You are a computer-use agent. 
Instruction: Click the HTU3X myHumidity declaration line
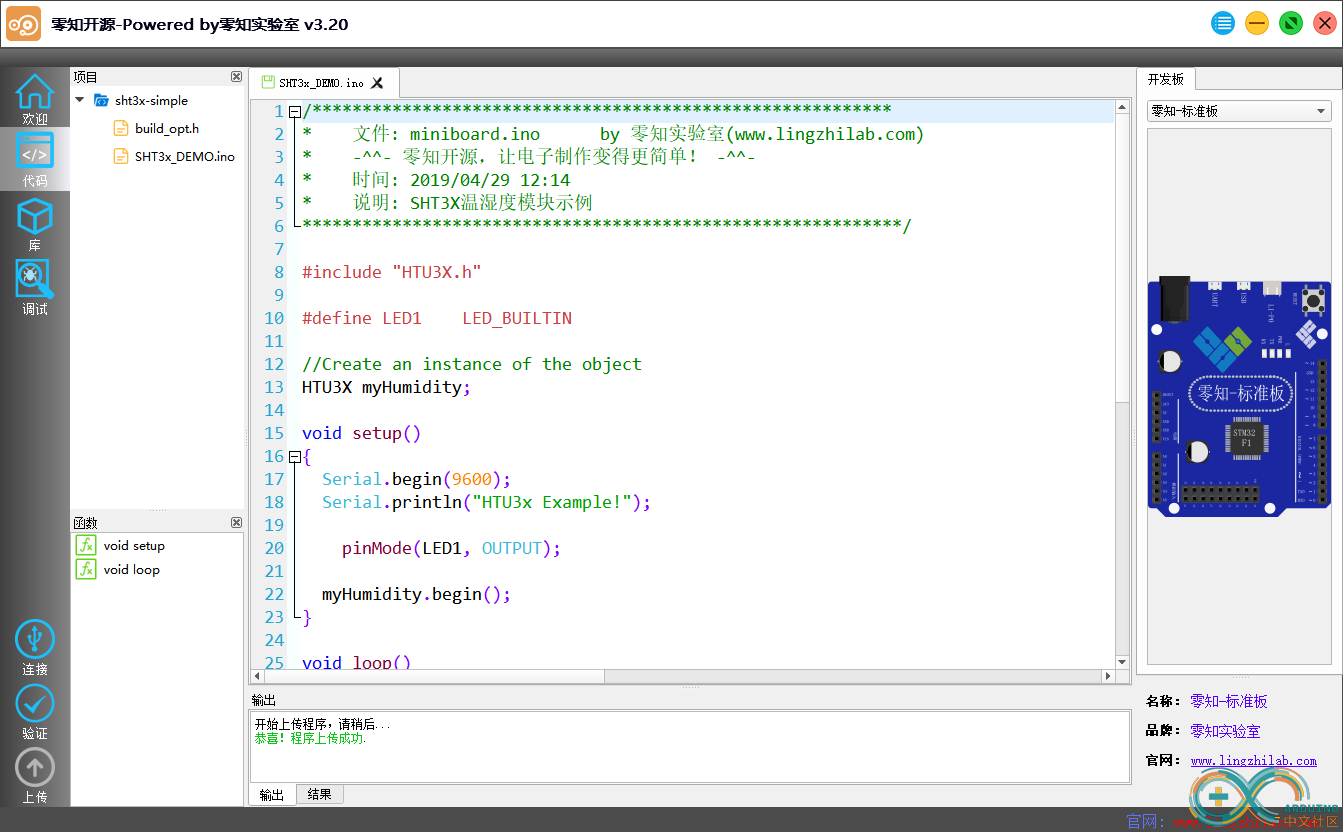(386, 387)
